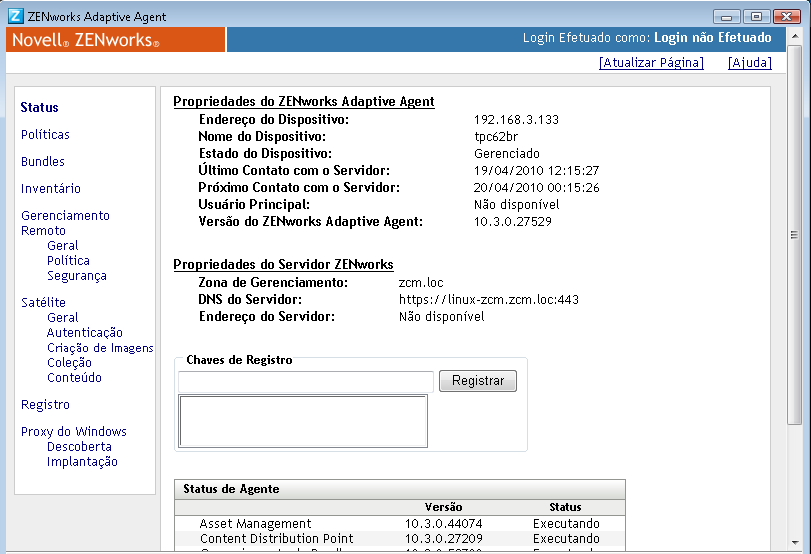Click agent version 10.3.0.27529
This screenshot has width=811, height=554.
coord(513,221)
